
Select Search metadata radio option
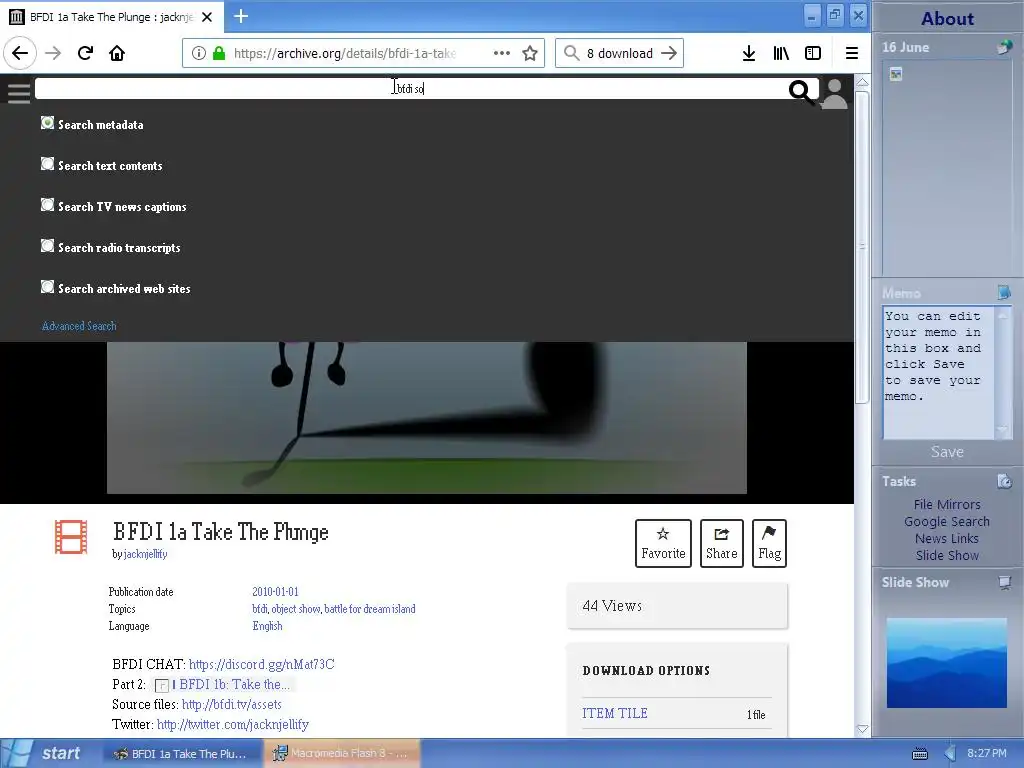[x=47, y=123]
